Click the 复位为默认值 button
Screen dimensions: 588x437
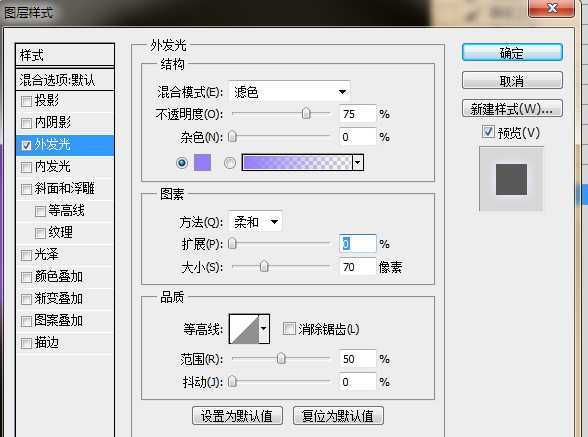(x=338, y=416)
